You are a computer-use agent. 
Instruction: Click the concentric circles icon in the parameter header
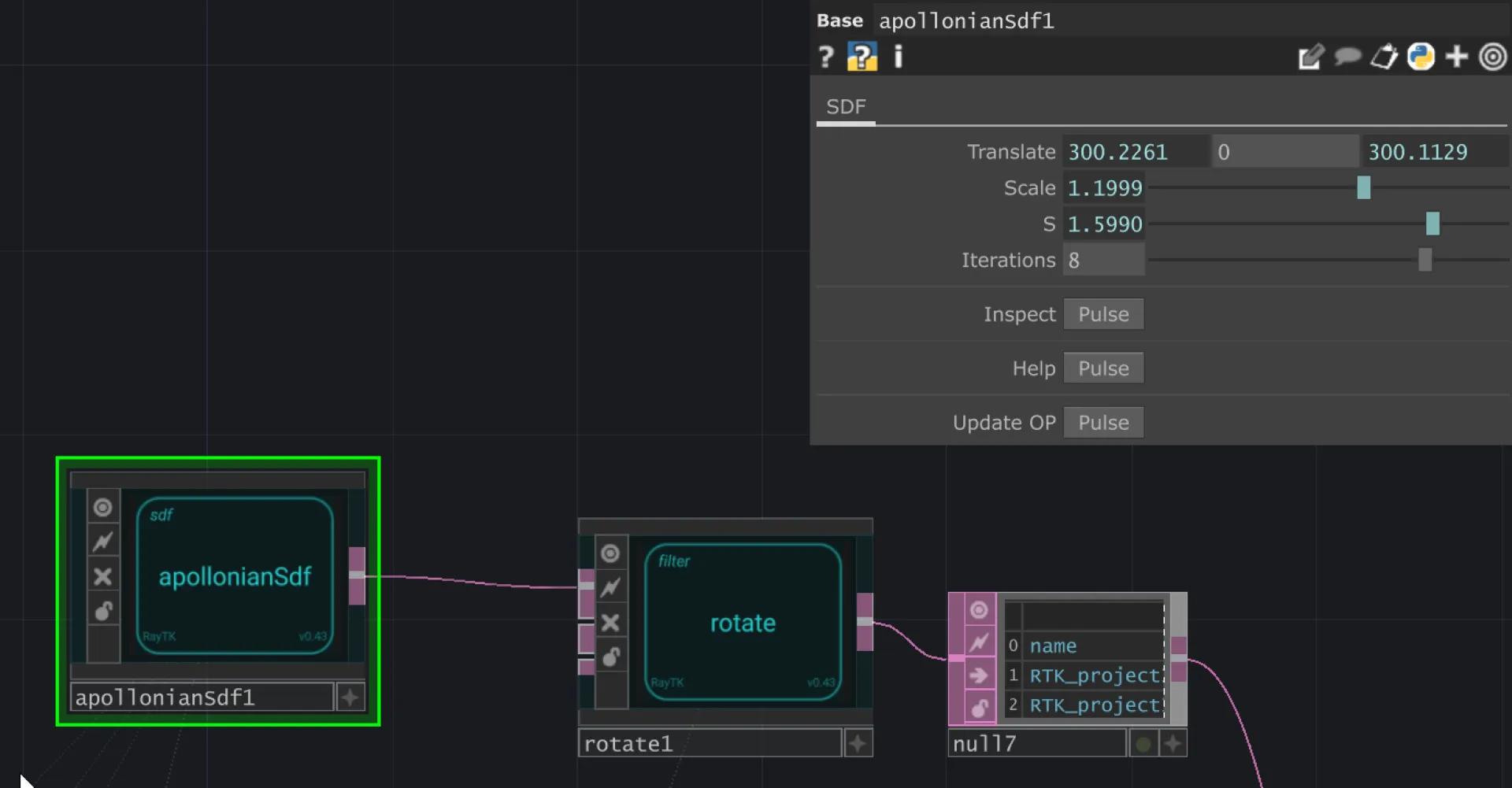[x=1492, y=57]
